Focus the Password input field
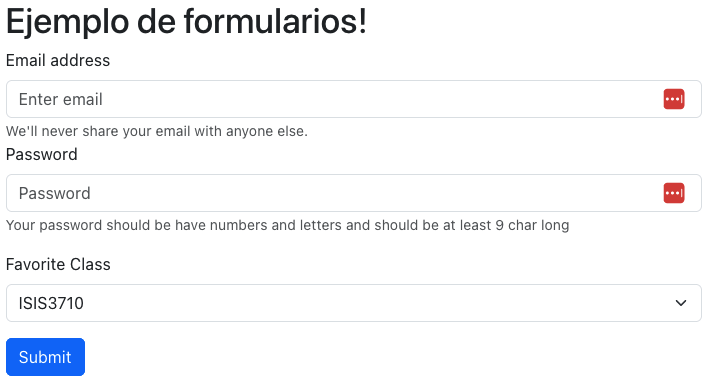 (354, 193)
